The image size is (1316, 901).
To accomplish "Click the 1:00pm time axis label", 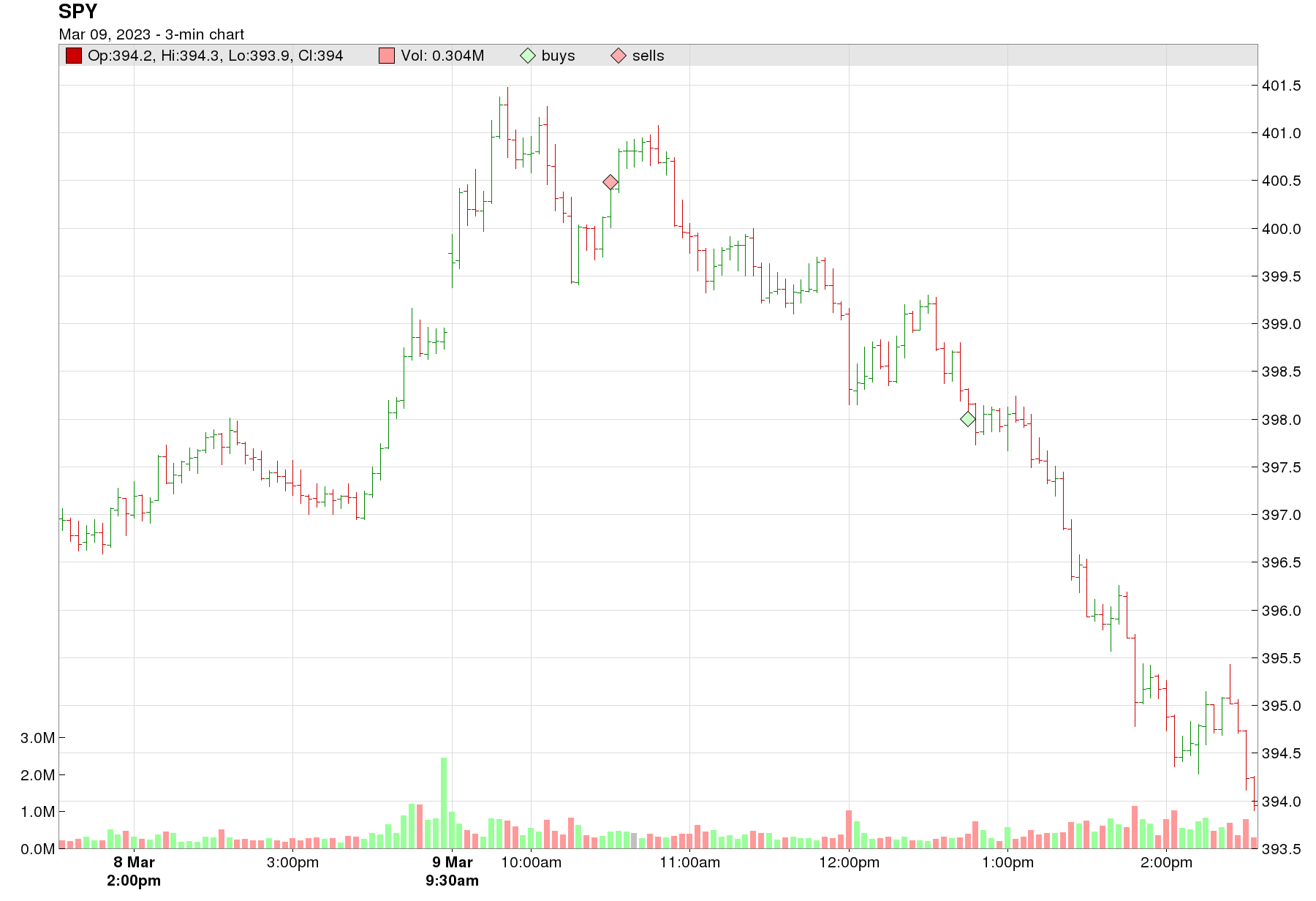I will coord(1008,862).
